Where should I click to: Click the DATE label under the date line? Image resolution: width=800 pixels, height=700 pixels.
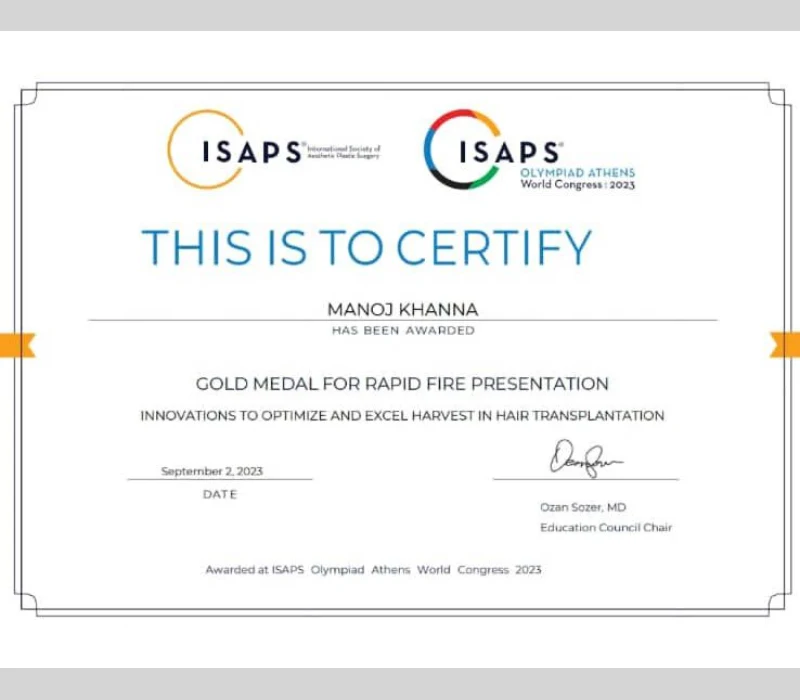[x=221, y=493]
